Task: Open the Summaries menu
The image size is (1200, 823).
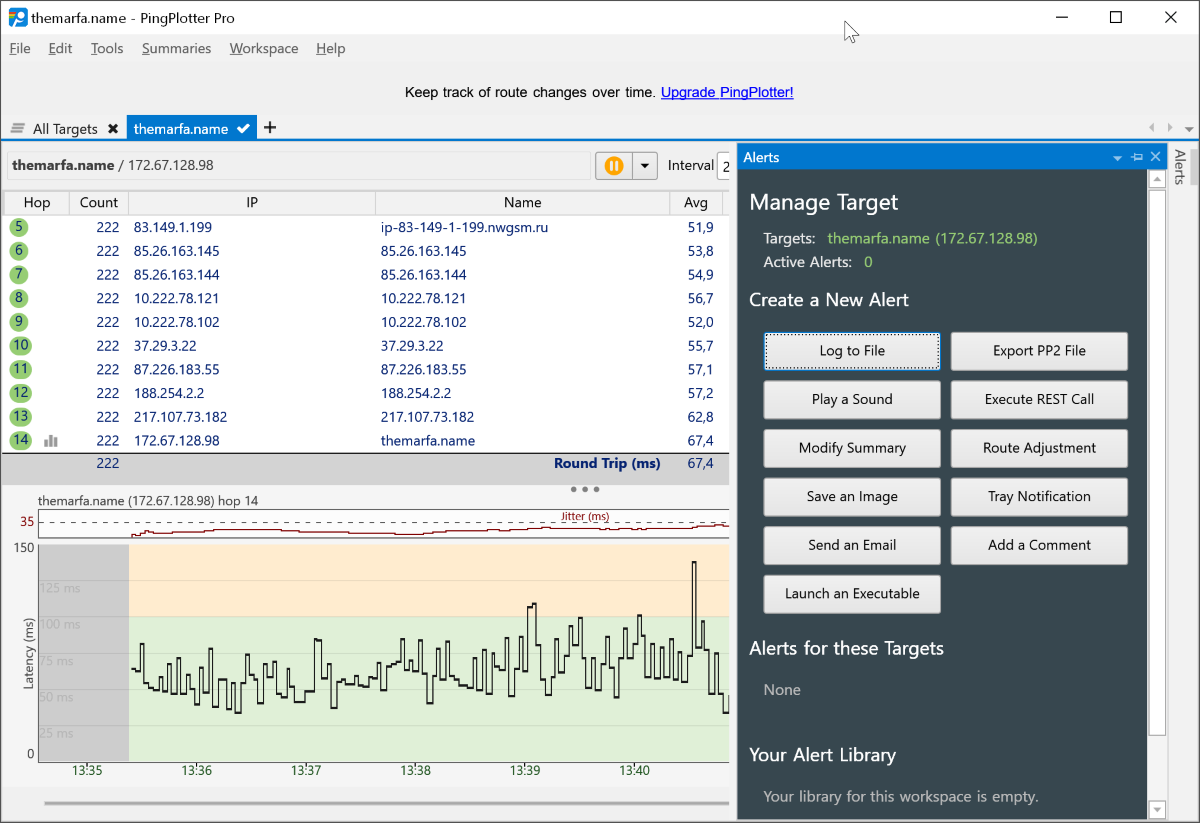Action: pos(176,48)
